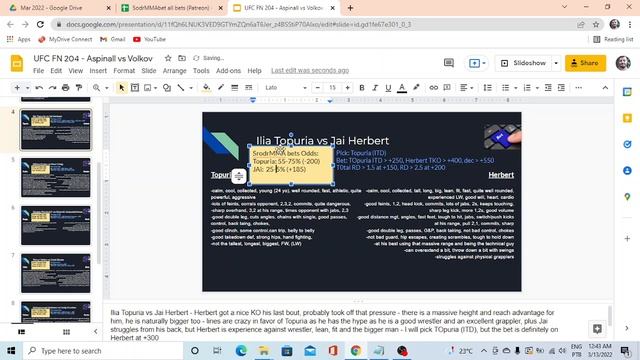The height and width of the screenshot is (360, 640).
Task: Click the Undo arrow in toolbar
Action: point(39,88)
